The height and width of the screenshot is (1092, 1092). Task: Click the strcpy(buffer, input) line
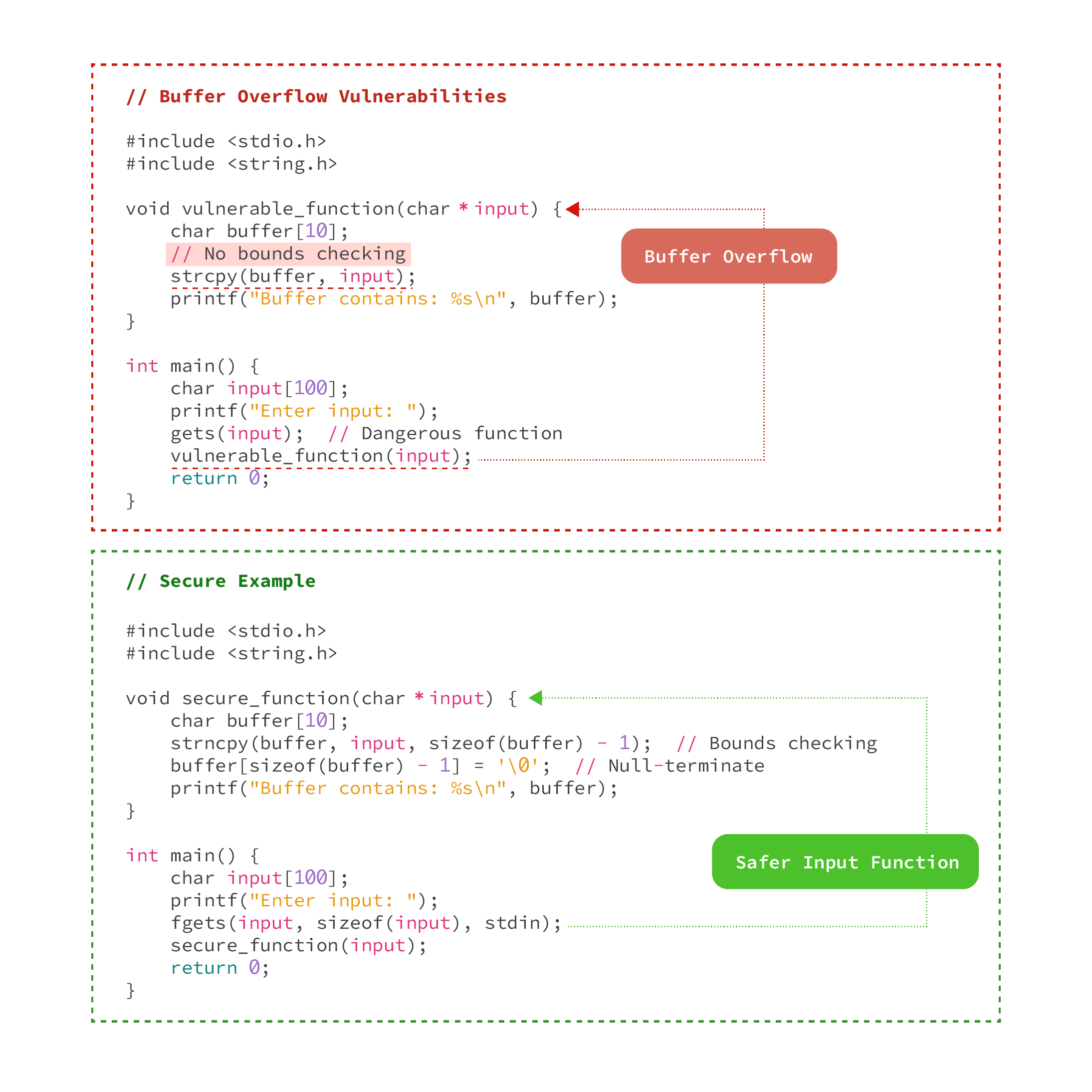point(293,276)
